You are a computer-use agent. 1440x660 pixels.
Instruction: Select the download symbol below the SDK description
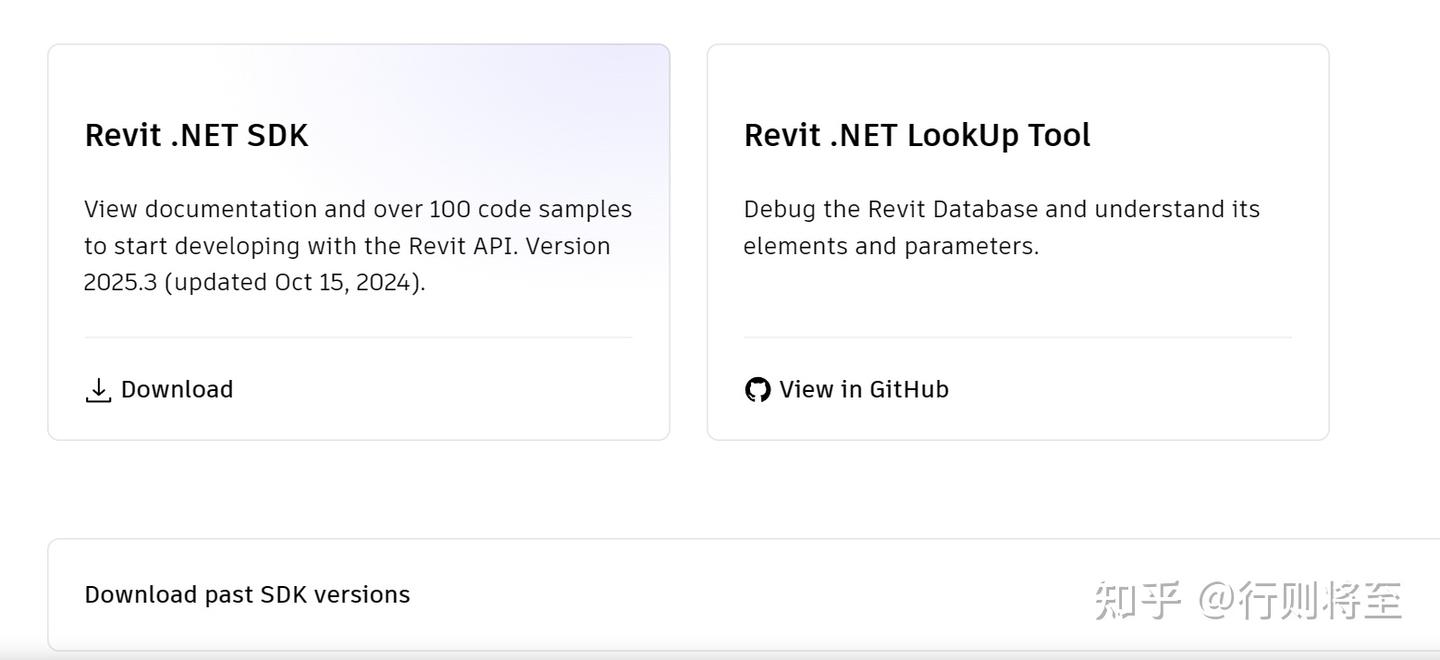[98, 390]
